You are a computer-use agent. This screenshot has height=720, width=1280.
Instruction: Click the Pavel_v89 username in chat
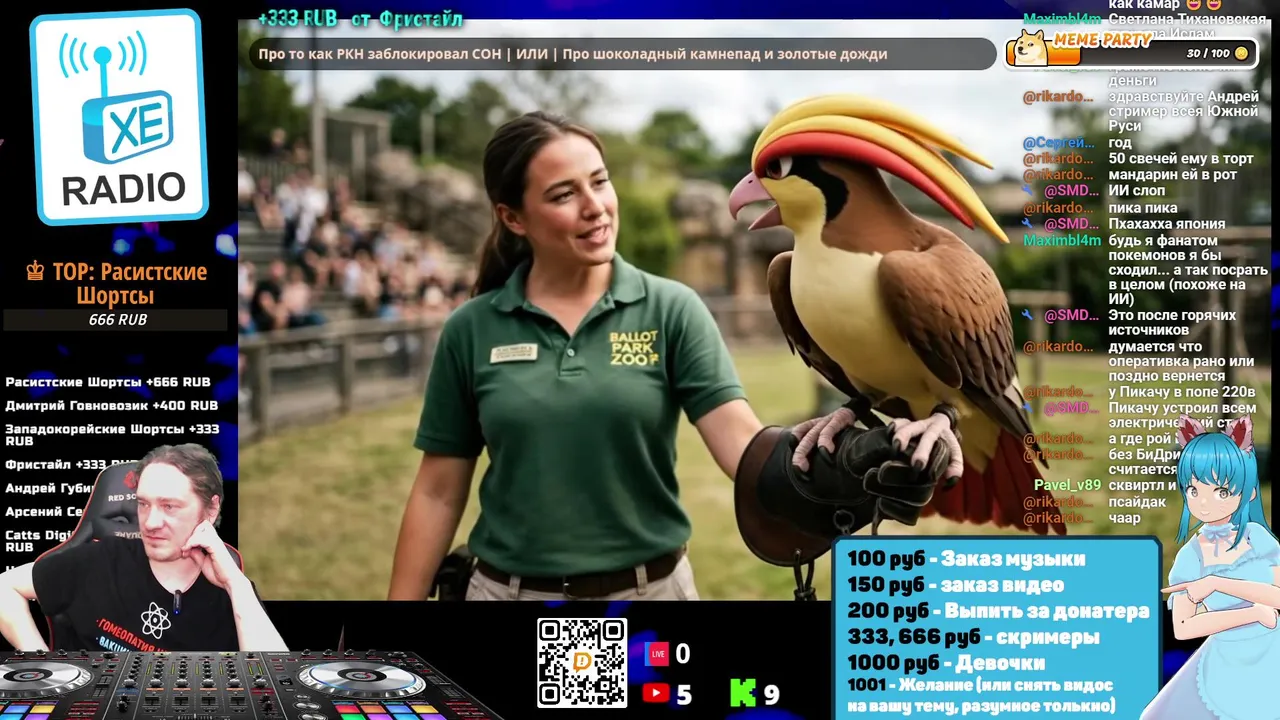pyautogui.click(x=1067, y=485)
